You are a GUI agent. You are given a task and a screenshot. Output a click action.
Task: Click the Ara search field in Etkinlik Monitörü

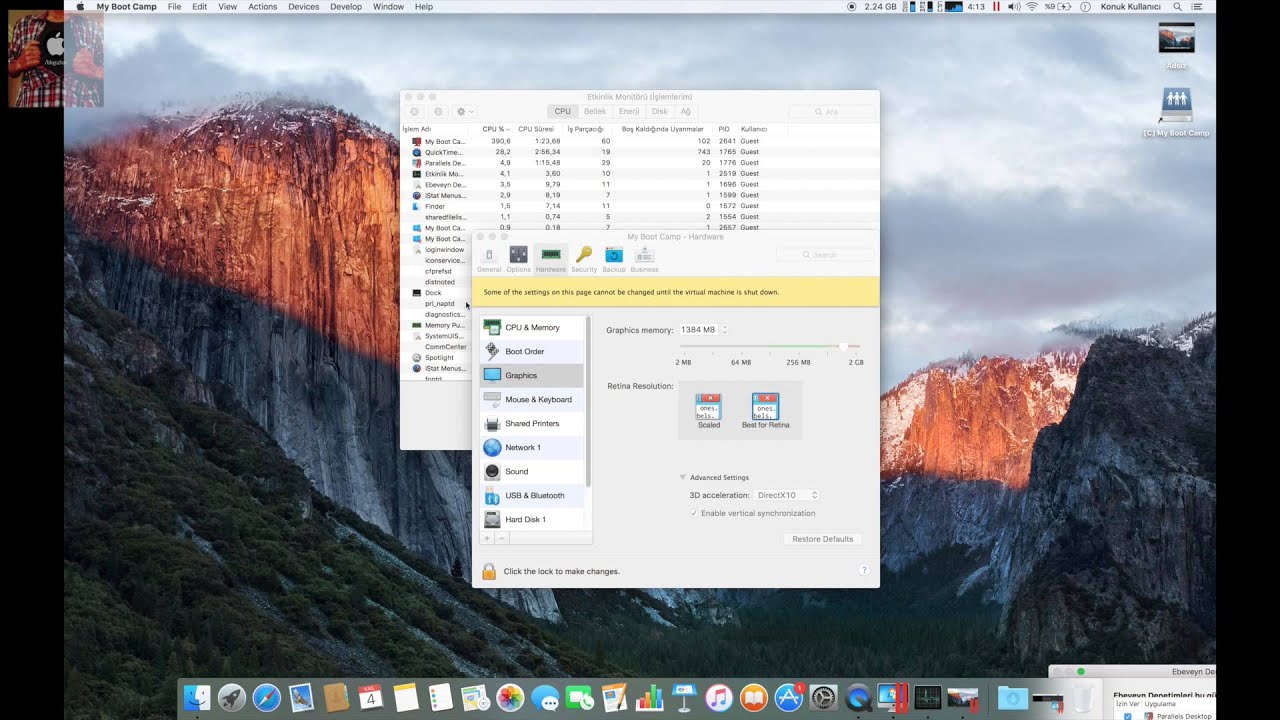point(831,111)
